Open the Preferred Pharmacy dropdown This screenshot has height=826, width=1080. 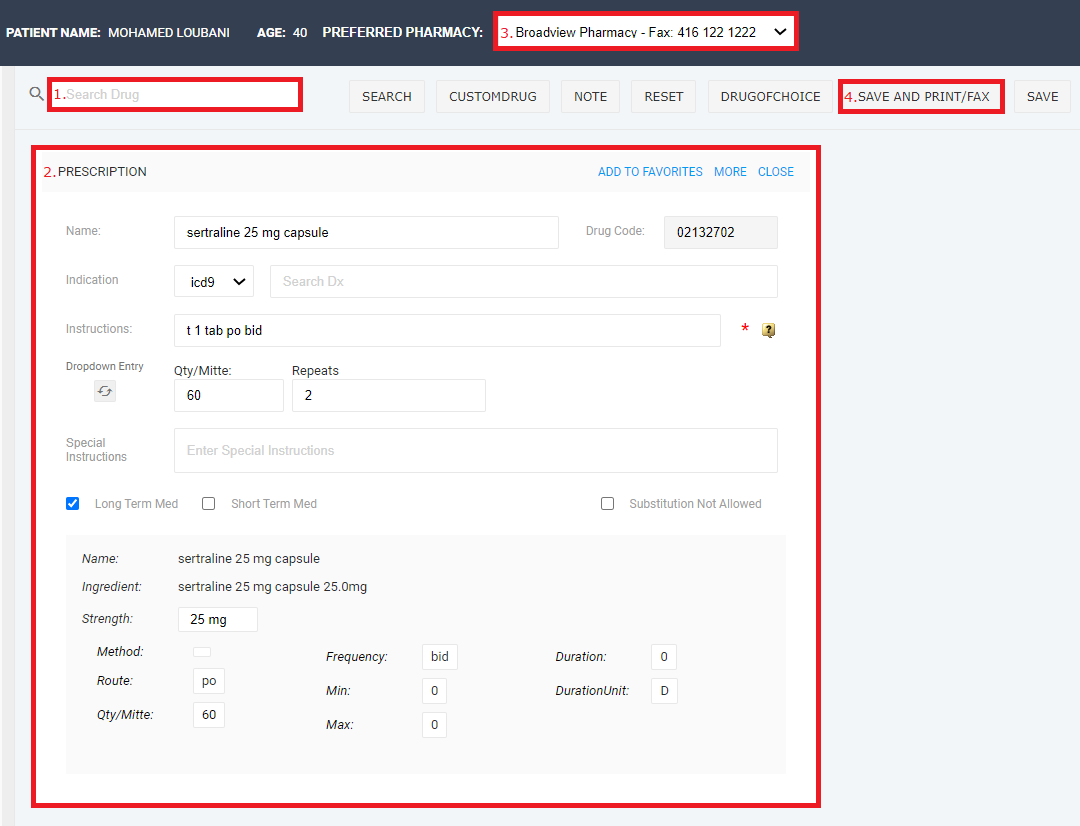tap(646, 32)
